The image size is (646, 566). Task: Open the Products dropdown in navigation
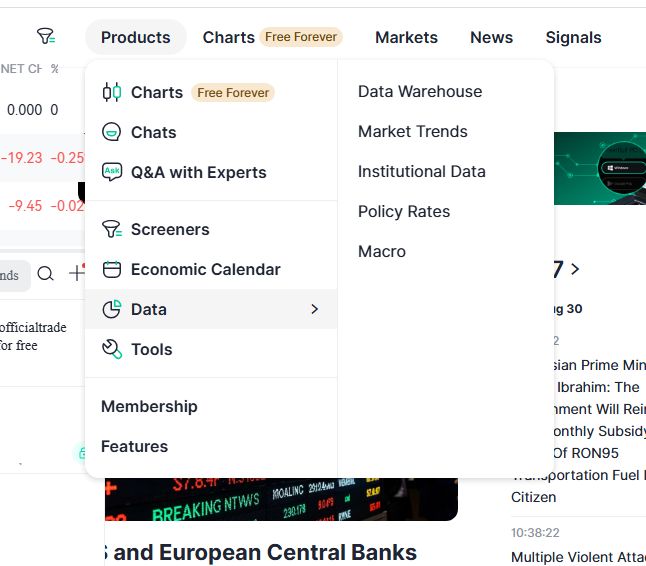pos(136,37)
